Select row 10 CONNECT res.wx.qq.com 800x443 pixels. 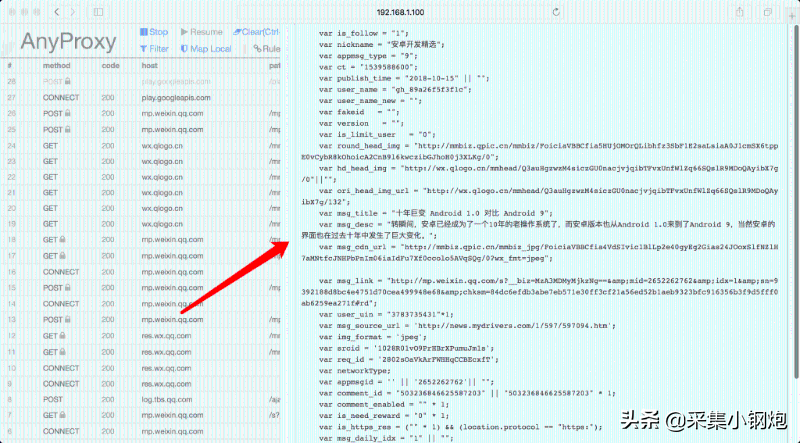(x=140, y=368)
